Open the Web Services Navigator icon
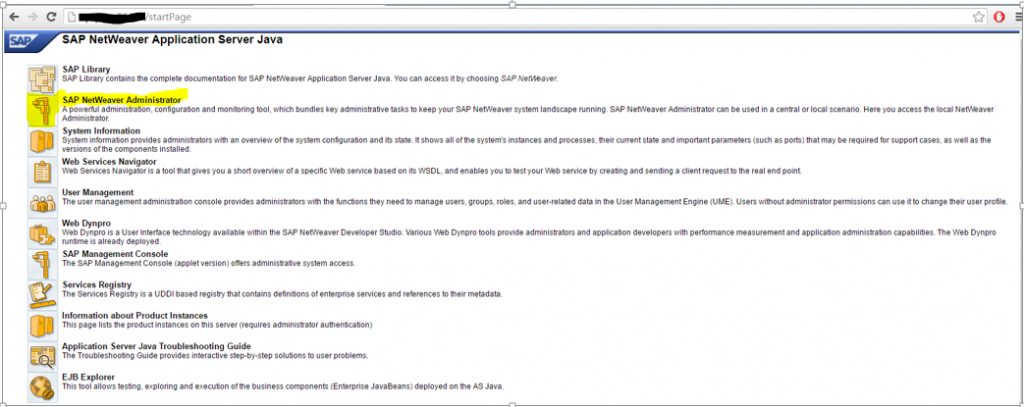 pyautogui.click(x=42, y=172)
